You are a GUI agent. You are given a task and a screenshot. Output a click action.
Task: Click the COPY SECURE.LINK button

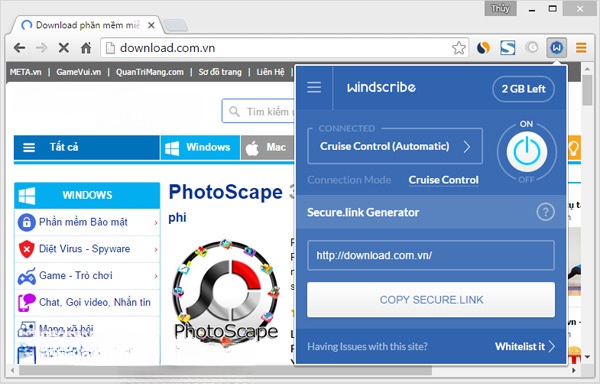click(x=431, y=300)
